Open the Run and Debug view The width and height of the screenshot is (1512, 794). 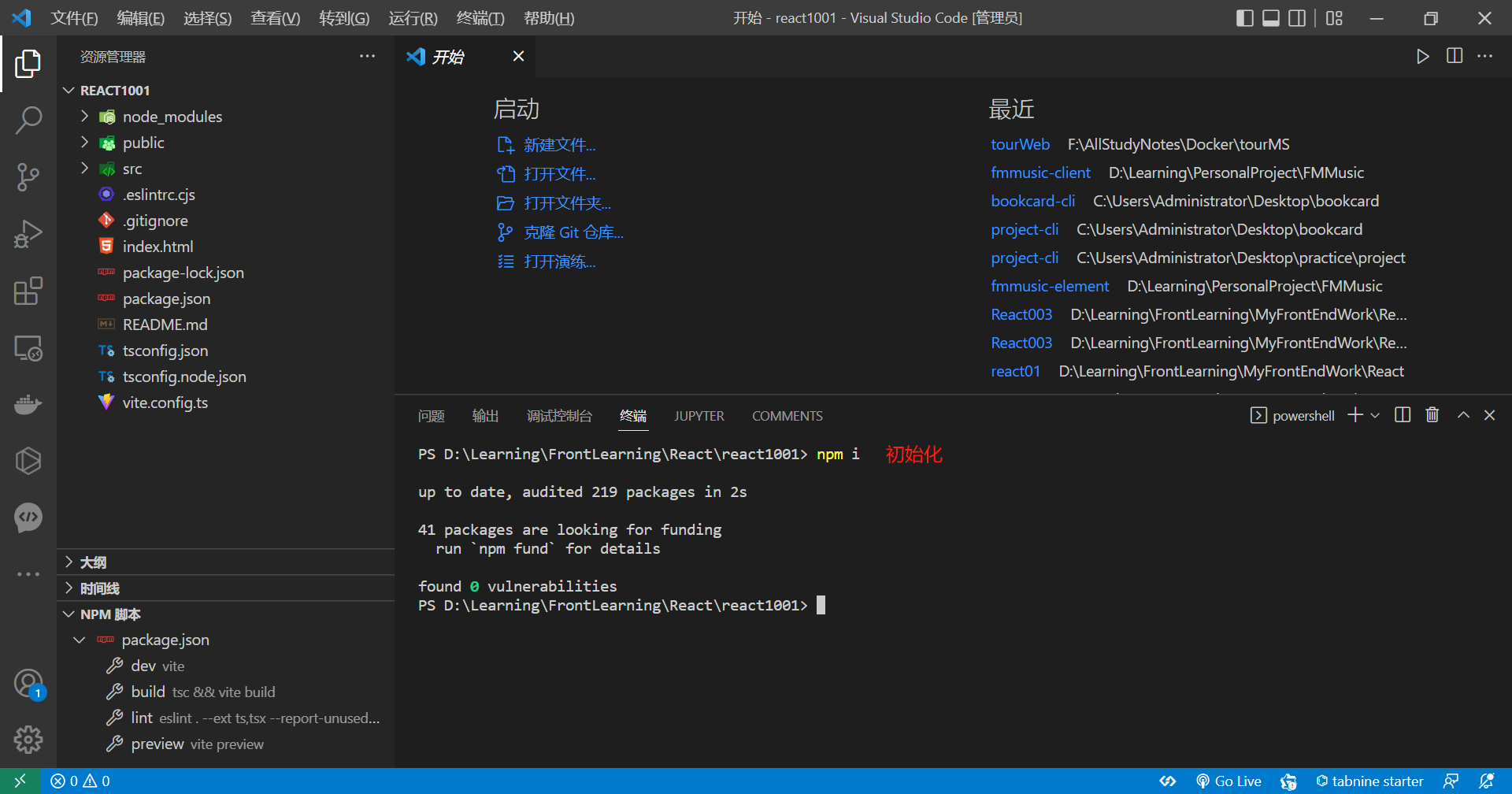tap(28, 234)
